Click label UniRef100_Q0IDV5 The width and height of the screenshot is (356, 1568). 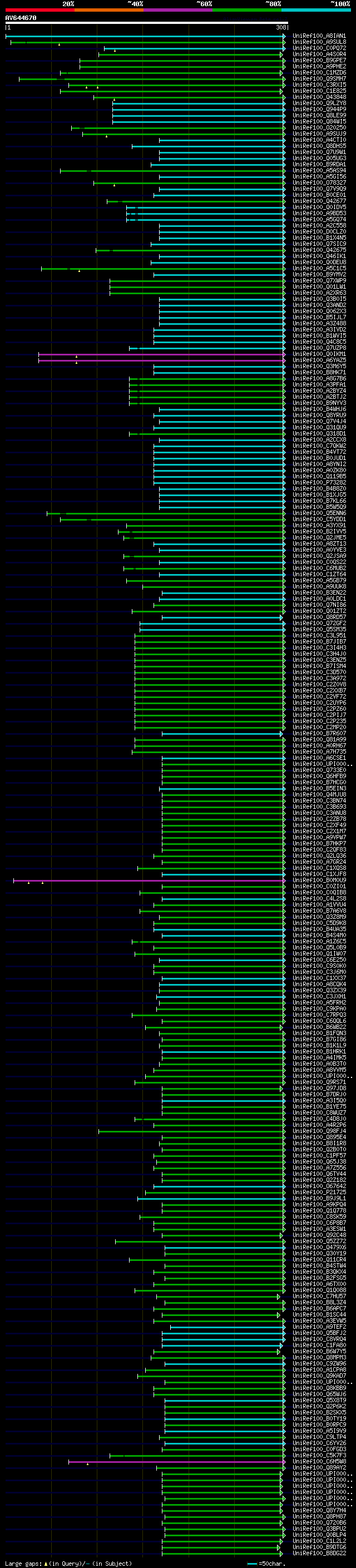[319, 207]
